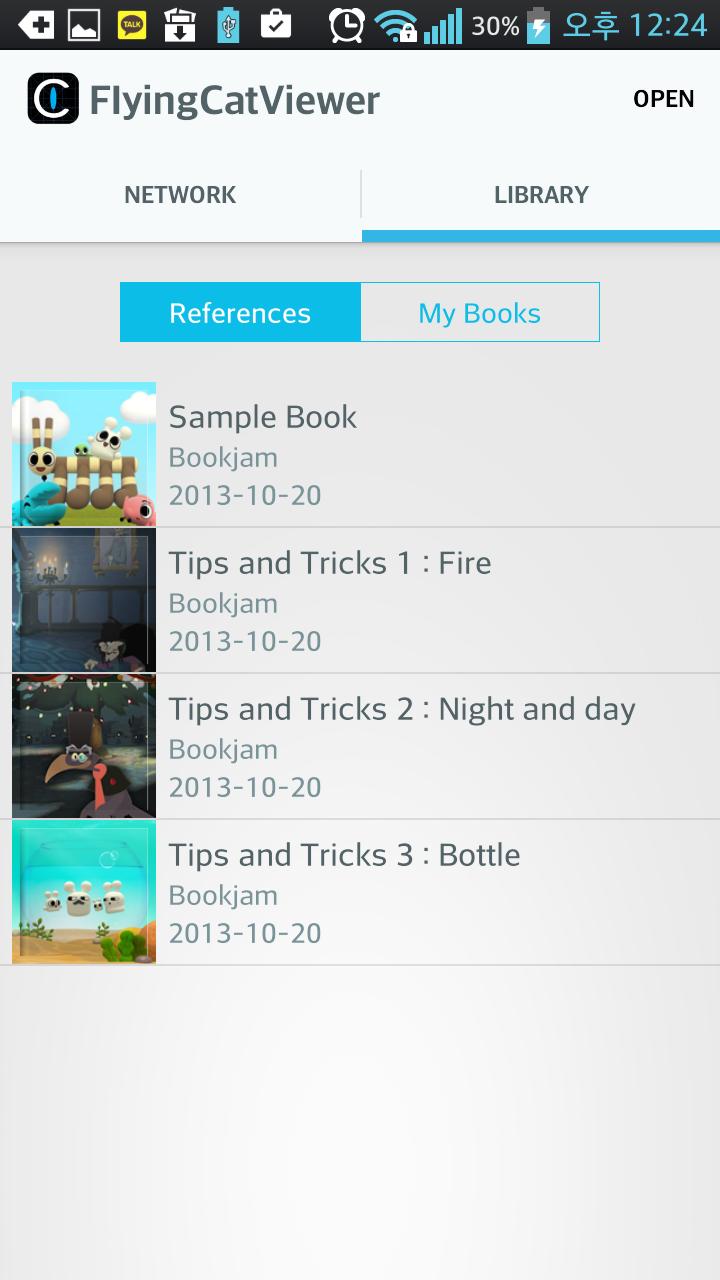Tap the KakaoTalk notification icon
The width and height of the screenshot is (720, 1280).
coord(132,25)
